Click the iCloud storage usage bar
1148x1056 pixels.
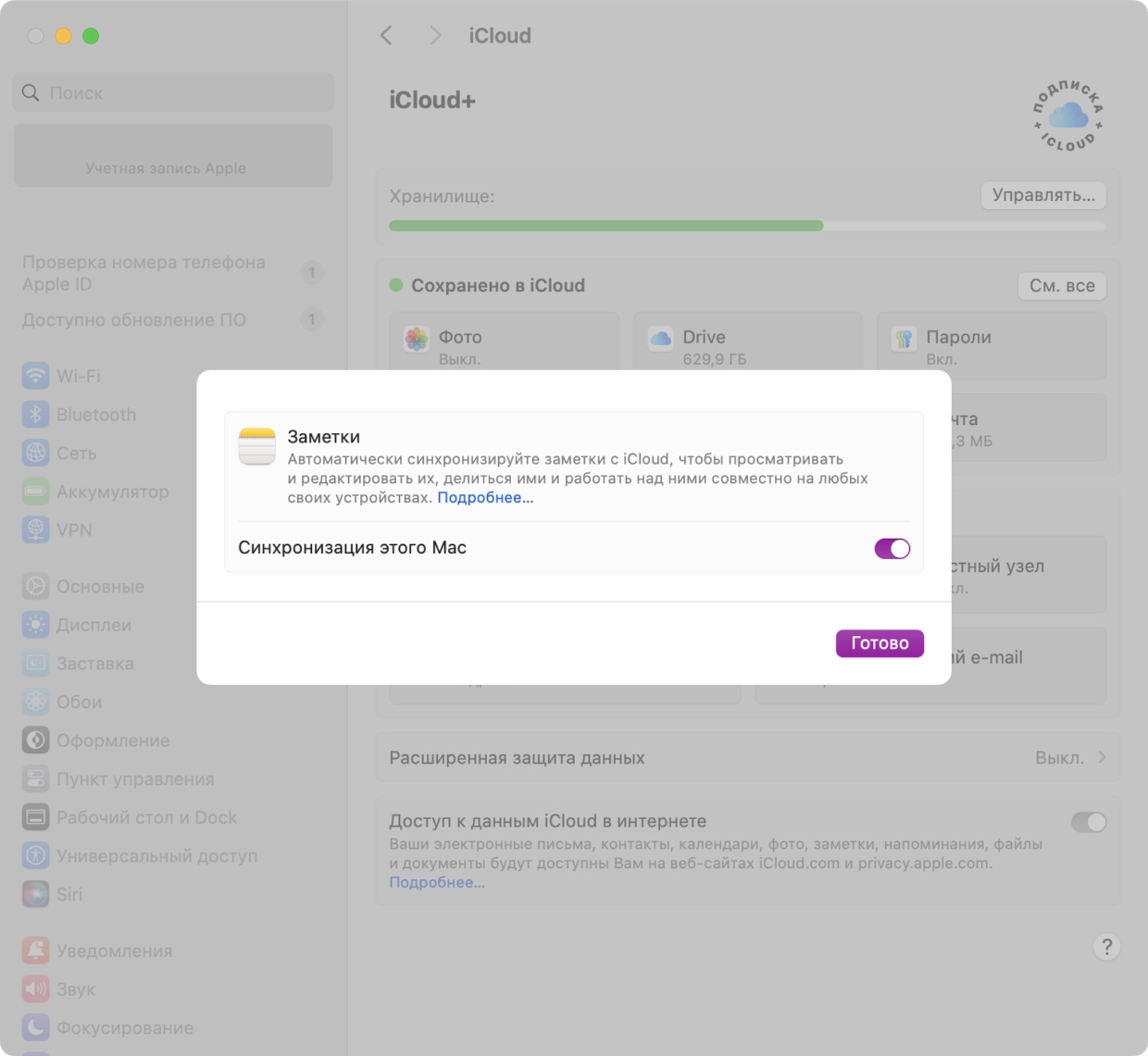(x=747, y=226)
